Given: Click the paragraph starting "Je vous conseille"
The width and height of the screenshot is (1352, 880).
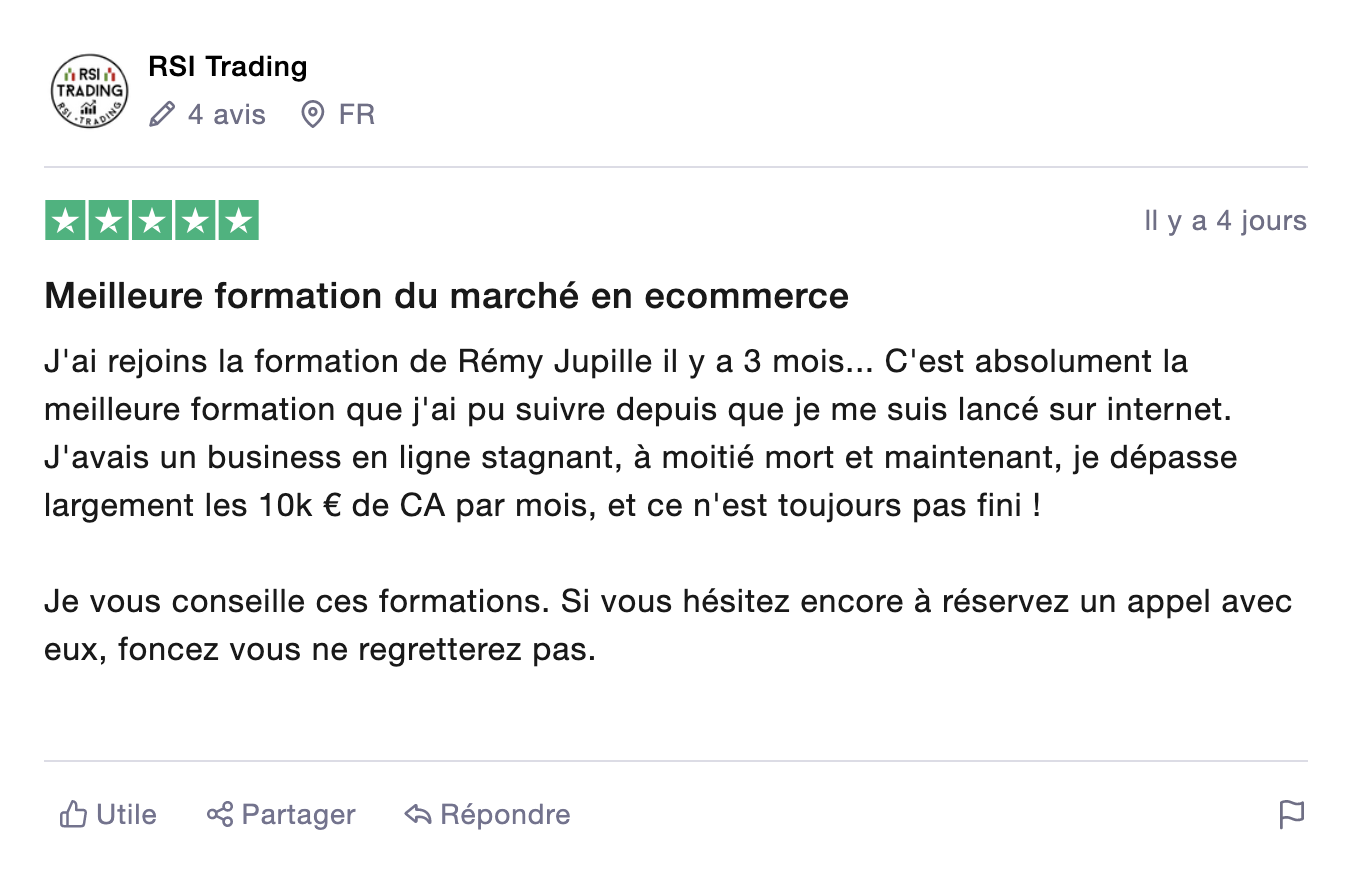Looking at the screenshot, I should [x=668, y=626].
